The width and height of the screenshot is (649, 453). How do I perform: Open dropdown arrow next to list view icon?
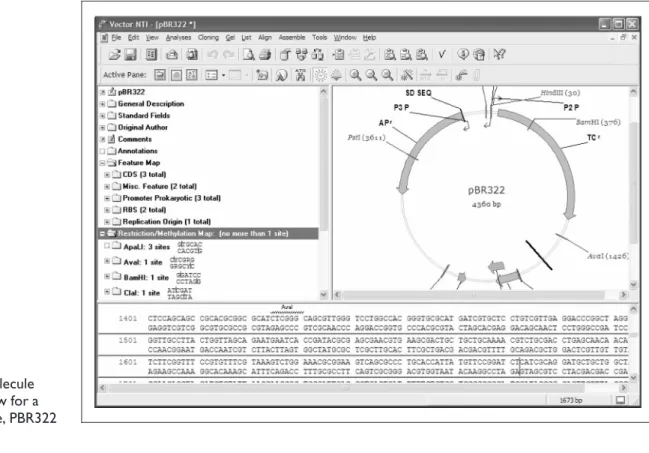coord(223,75)
